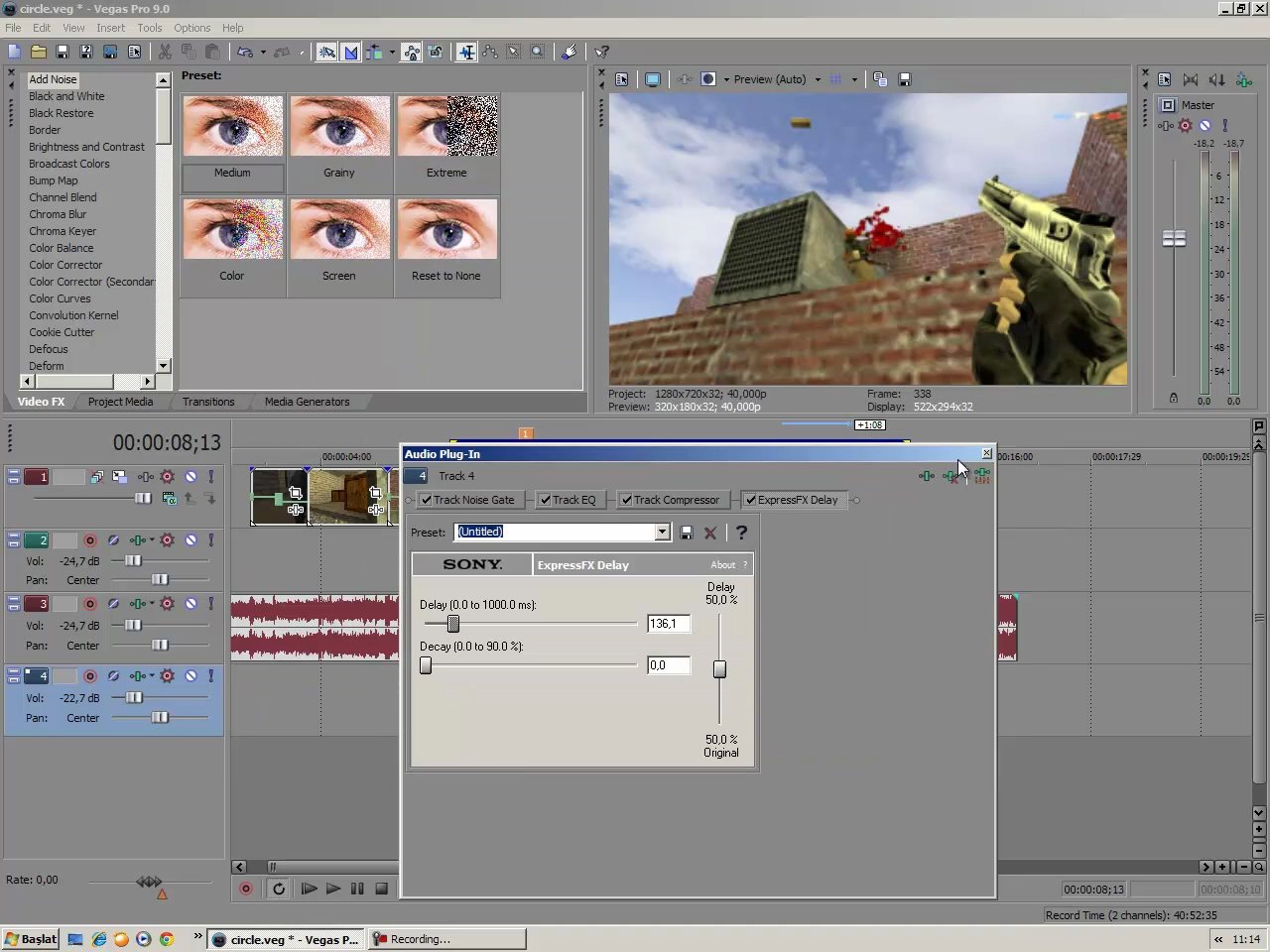Viewport: 1270px width, 952px height.
Task: Select Color Curves in the effects list
Action: point(60,298)
